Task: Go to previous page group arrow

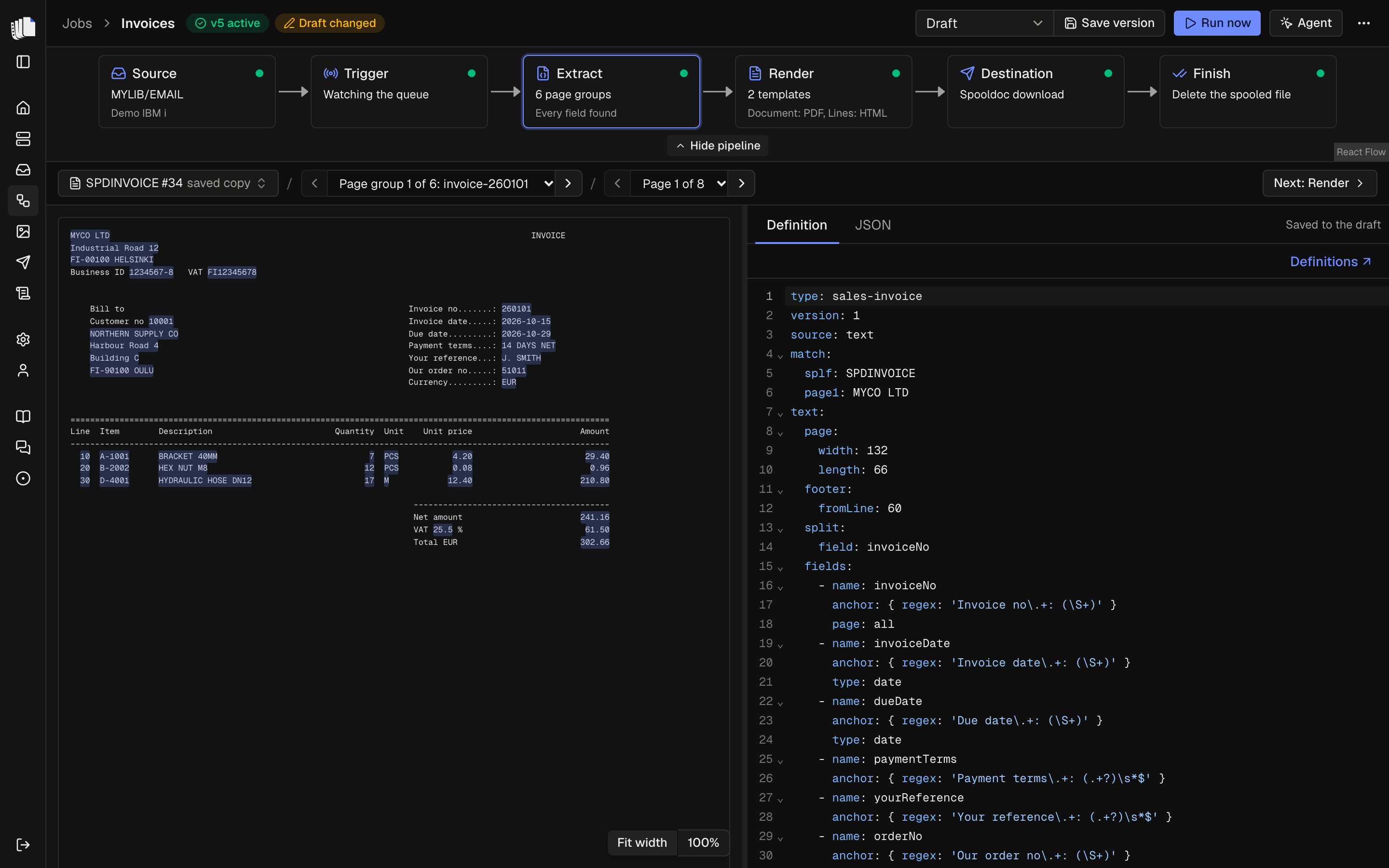Action: point(314,183)
